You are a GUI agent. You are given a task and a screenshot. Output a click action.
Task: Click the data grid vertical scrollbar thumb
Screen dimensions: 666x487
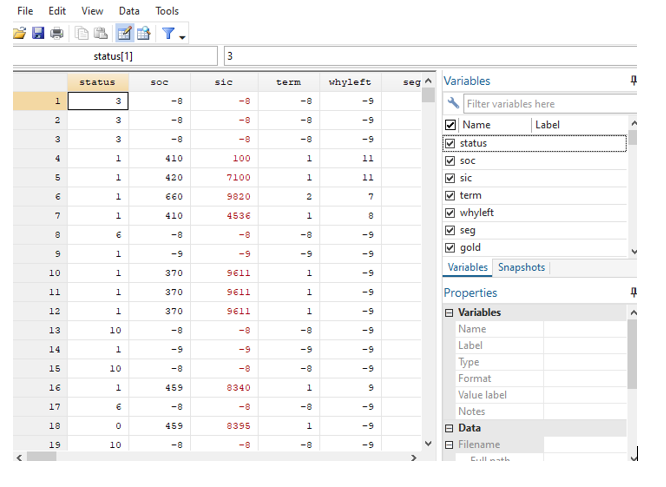[429, 95]
